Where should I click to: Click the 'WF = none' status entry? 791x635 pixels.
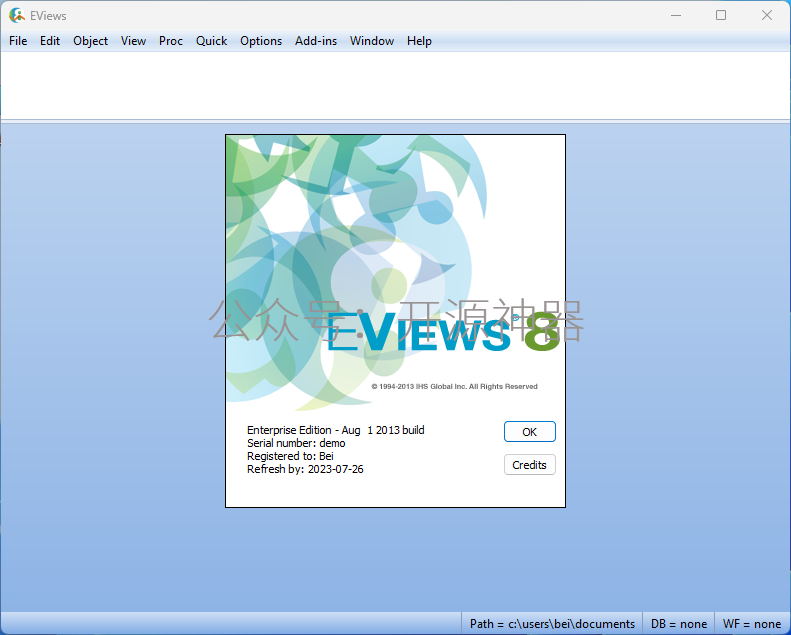[x=752, y=624]
